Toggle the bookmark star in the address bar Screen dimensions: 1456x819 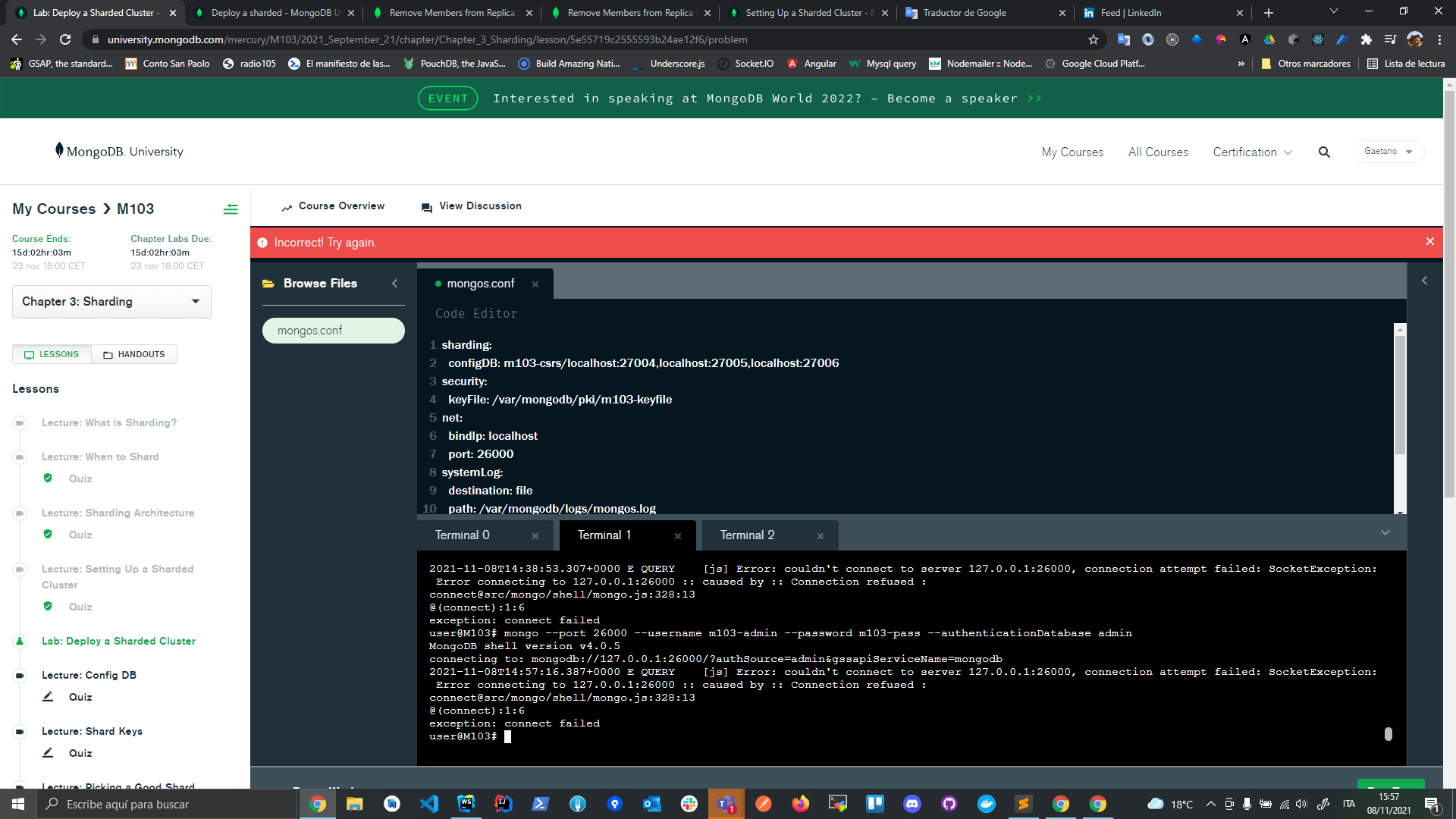(x=1092, y=39)
